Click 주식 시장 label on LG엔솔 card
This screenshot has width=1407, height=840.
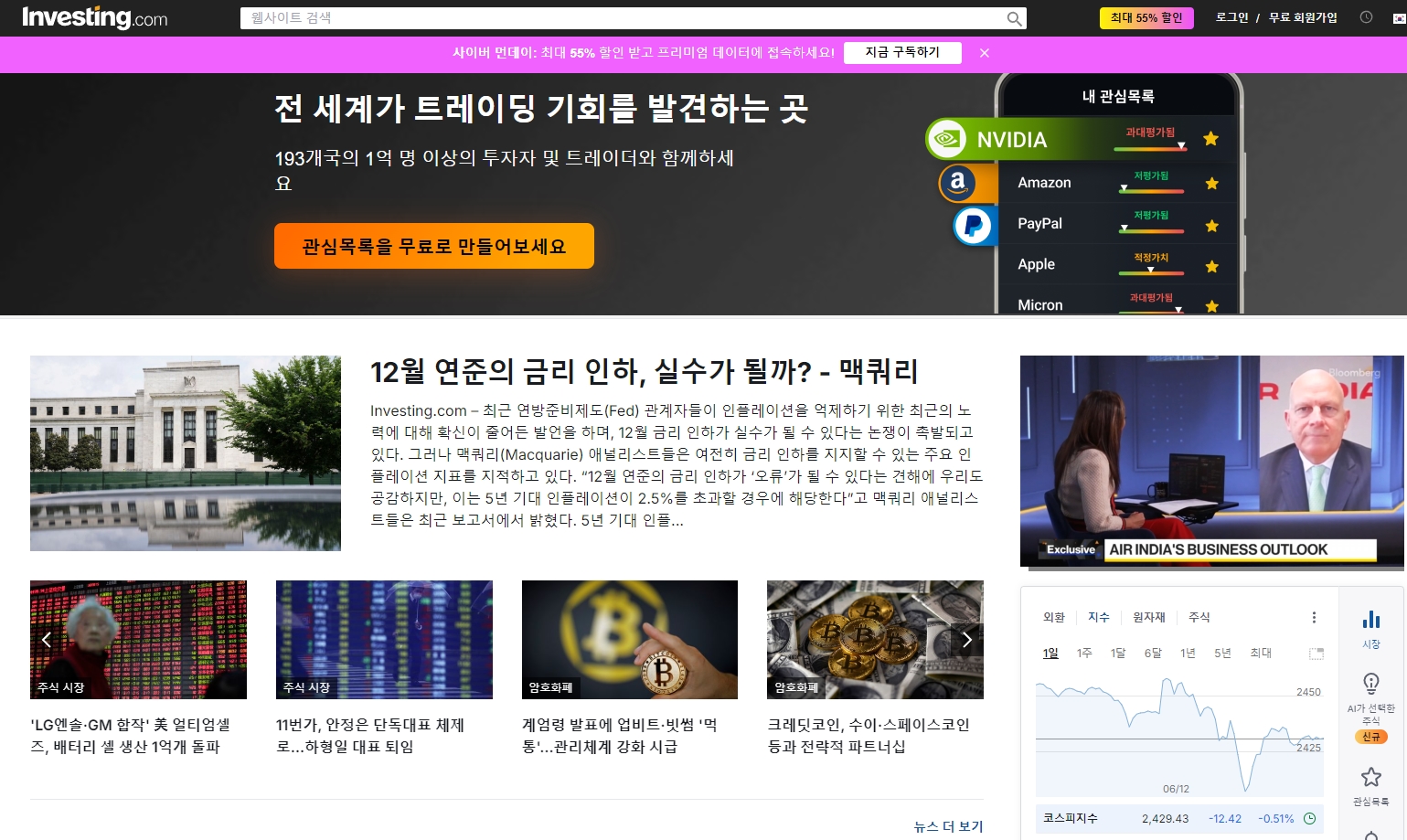(61, 687)
